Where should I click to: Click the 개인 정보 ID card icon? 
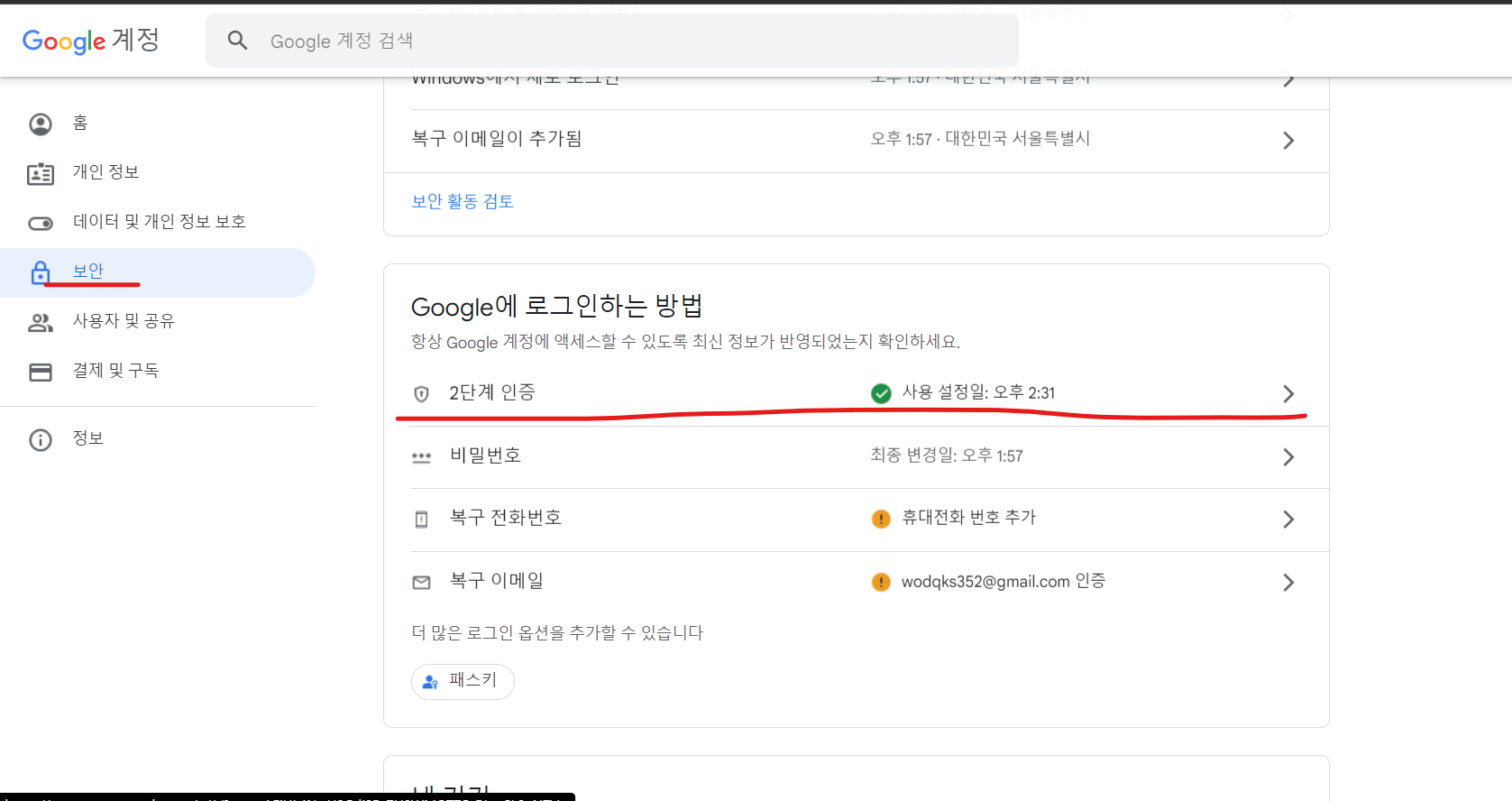tap(41, 174)
